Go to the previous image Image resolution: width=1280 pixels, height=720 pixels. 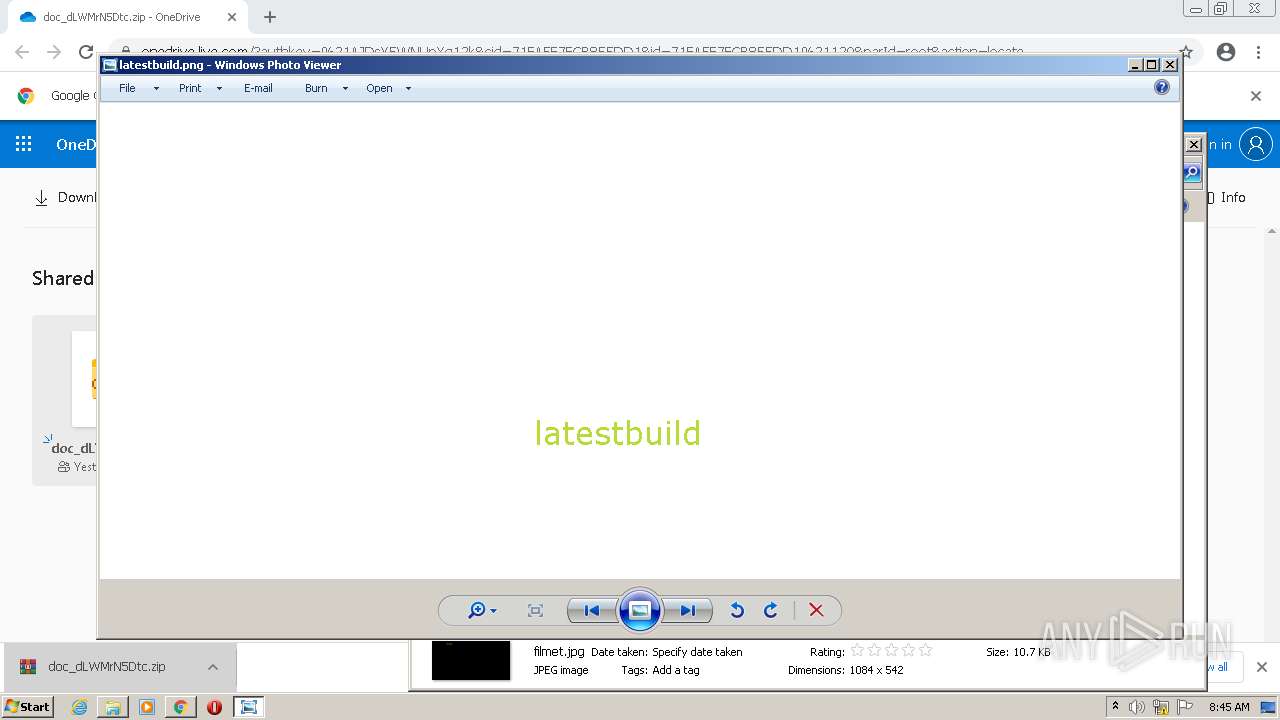[x=591, y=610]
